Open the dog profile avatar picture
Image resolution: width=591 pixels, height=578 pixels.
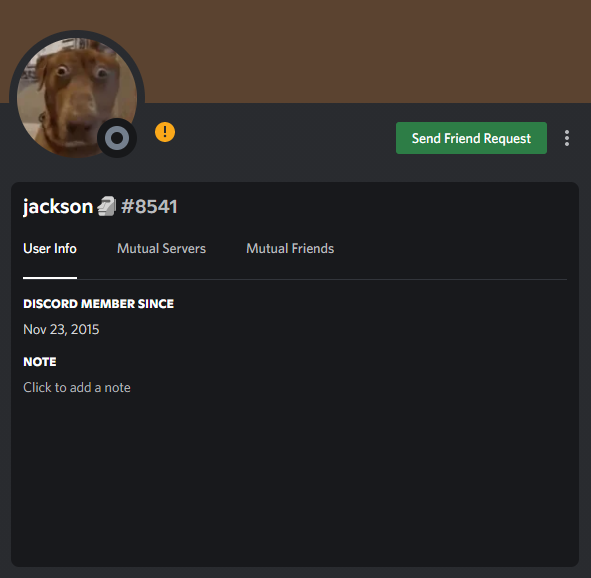[x=77, y=97]
